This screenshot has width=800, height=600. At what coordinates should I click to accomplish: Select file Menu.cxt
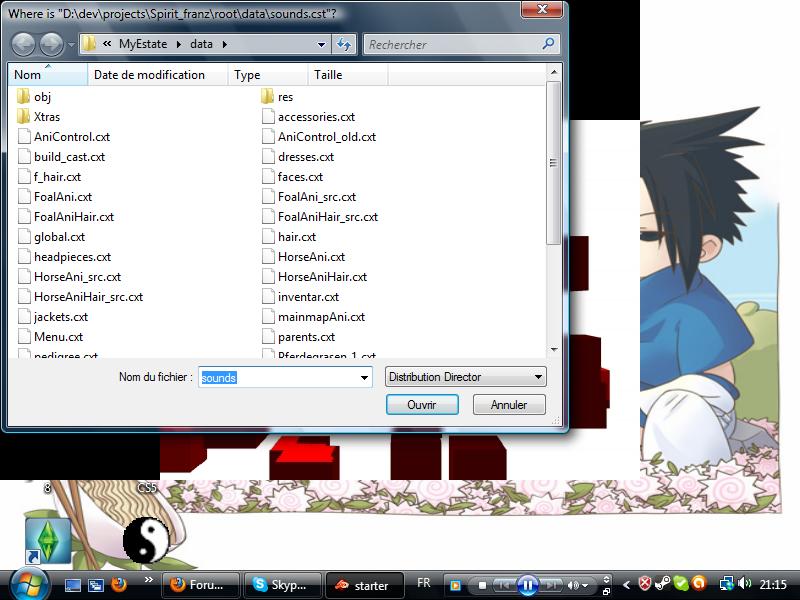[50, 337]
